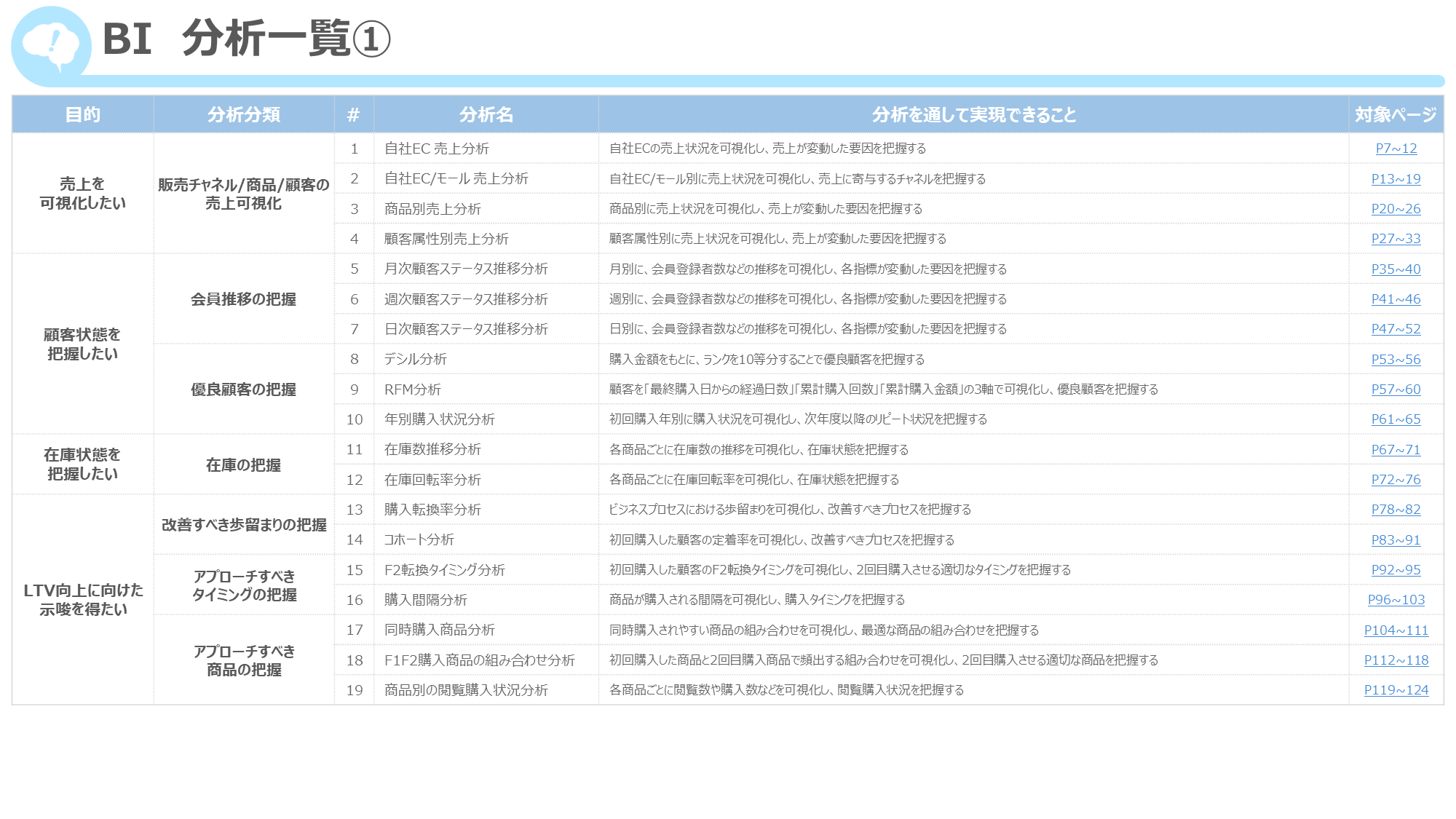1456x819 pixels.
Task: Select the 優良顧客の把握 category cell
Action: coord(244,389)
